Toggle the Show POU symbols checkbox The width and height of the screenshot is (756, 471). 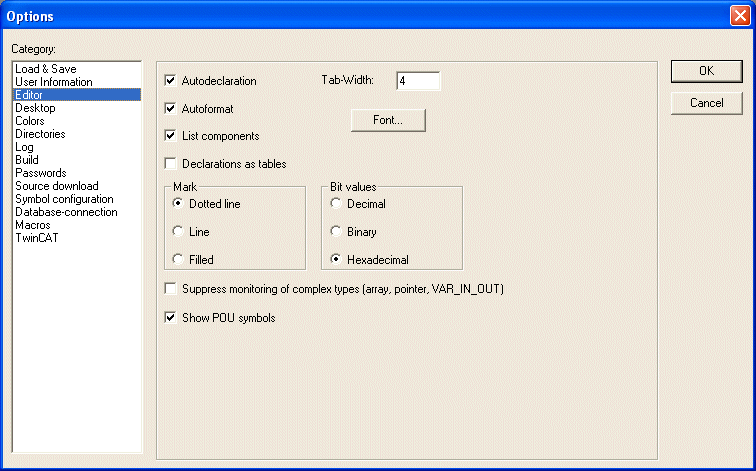[x=171, y=318]
